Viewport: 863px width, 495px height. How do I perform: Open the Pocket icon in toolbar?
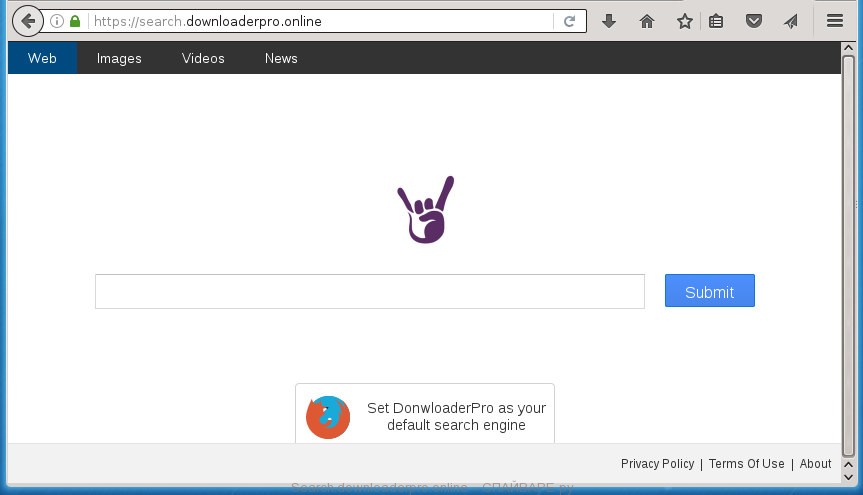click(754, 21)
